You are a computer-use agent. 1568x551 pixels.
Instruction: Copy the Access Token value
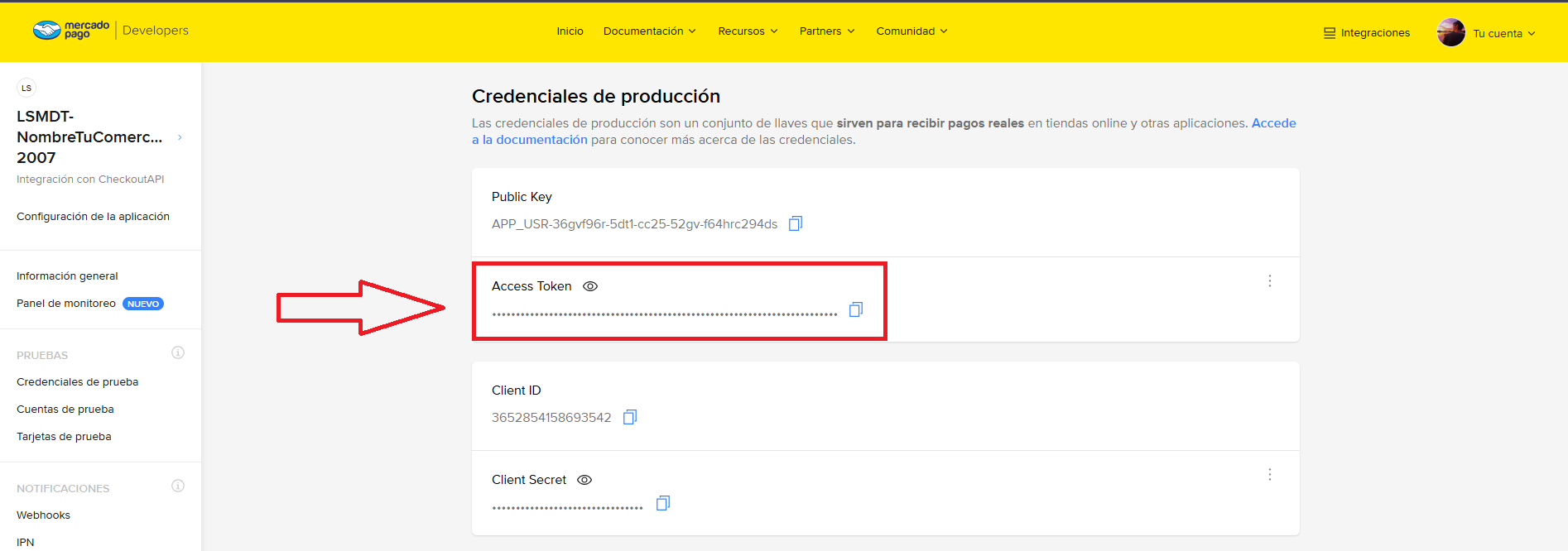(x=856, y=309)
